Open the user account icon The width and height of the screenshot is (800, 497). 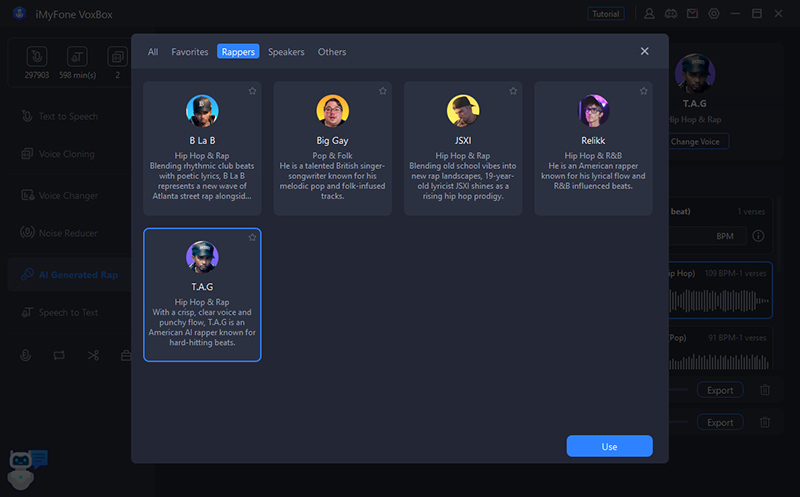click(649, 14)
